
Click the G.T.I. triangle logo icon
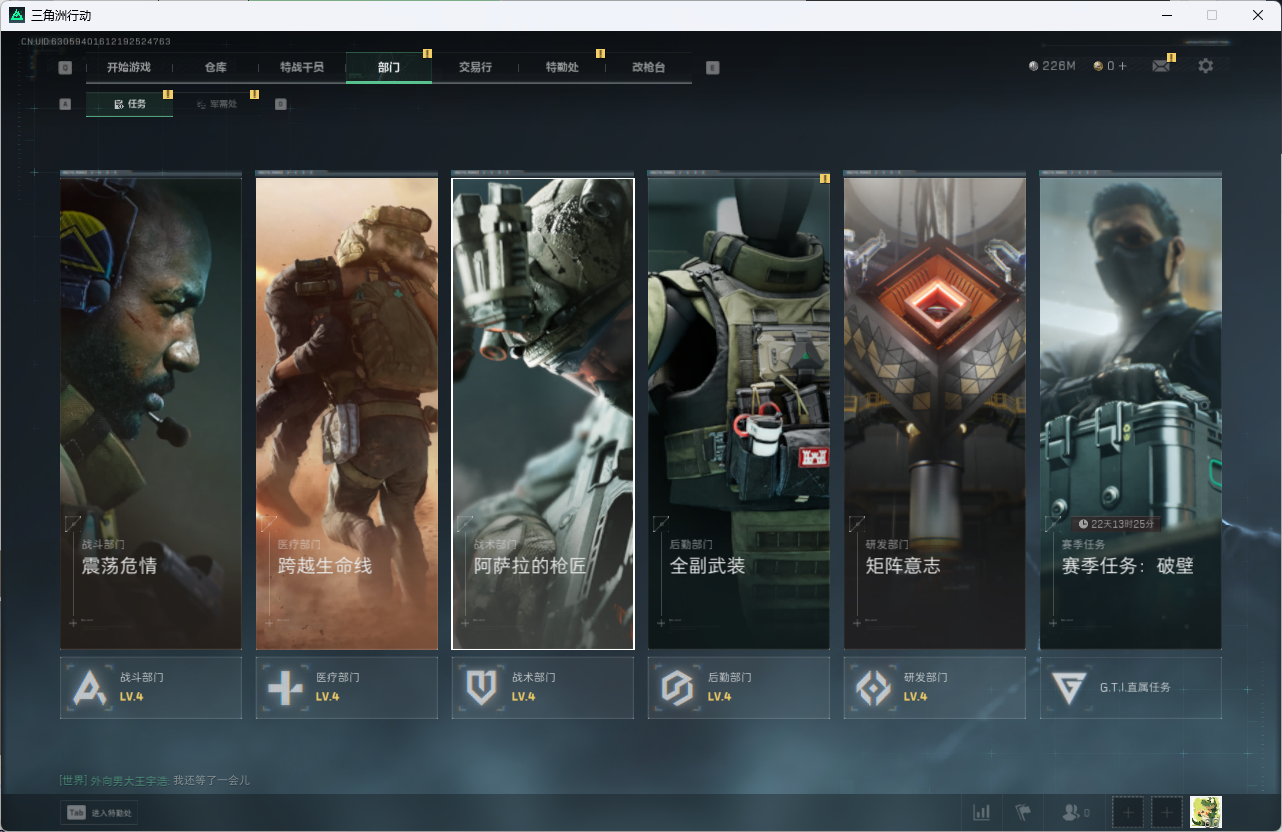1069,688
